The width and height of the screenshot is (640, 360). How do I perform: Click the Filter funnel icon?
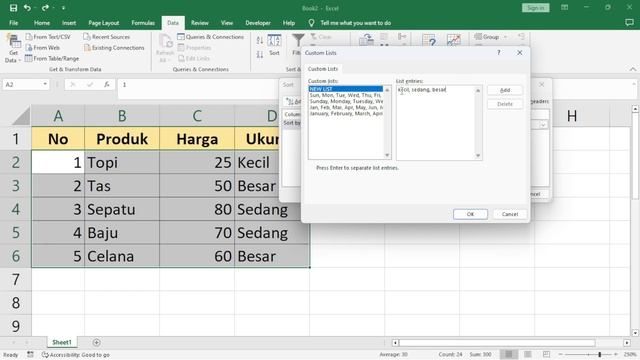point(298,40)
